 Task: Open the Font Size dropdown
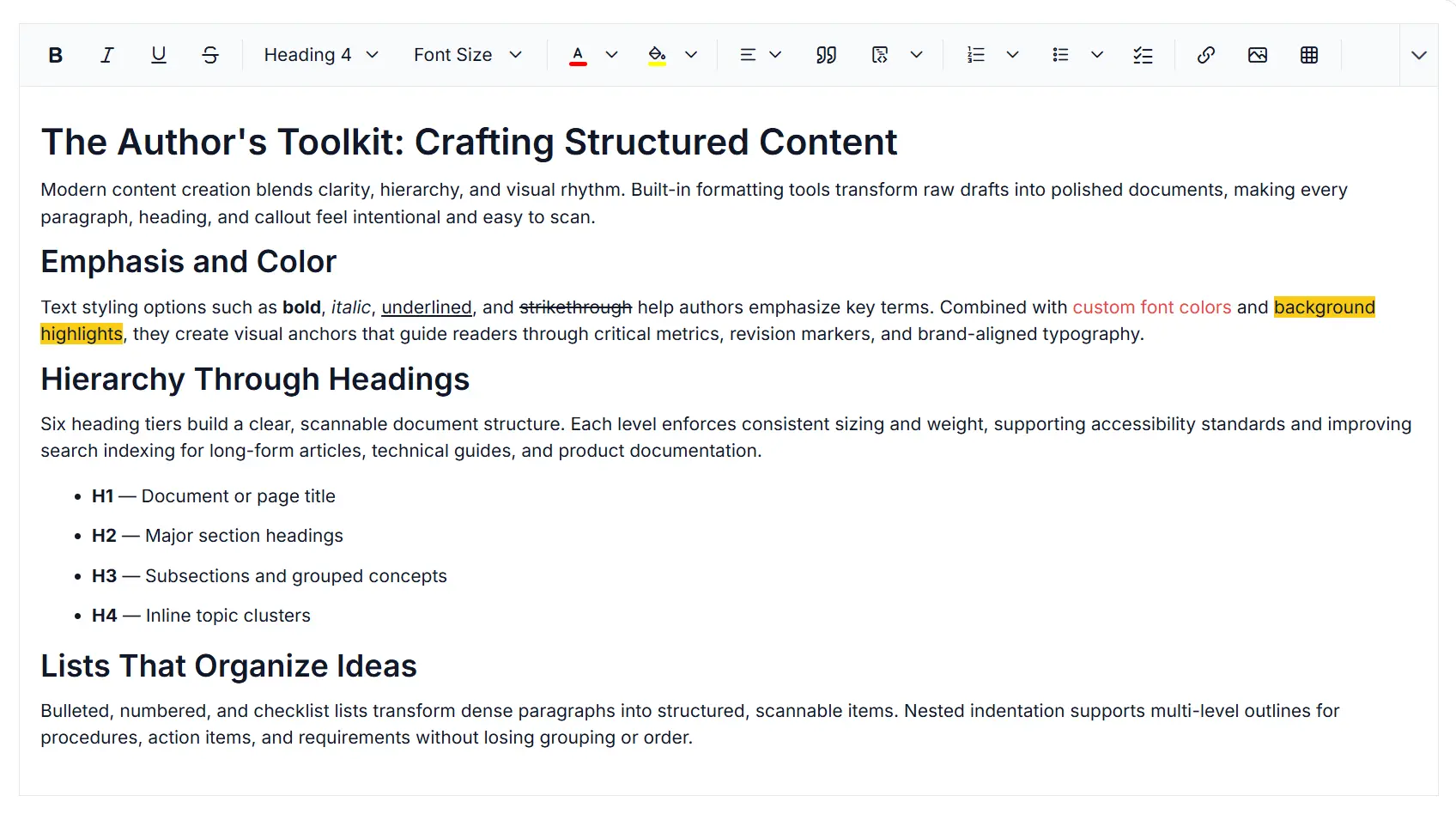(468, 55)
